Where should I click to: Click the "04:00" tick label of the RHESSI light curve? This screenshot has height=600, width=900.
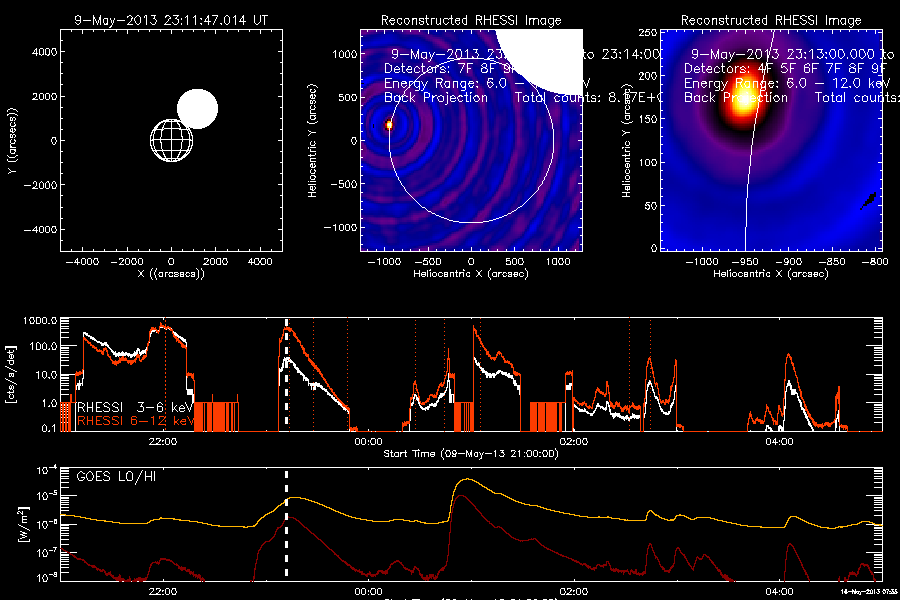pyautogui.click(x=779, y=442)
